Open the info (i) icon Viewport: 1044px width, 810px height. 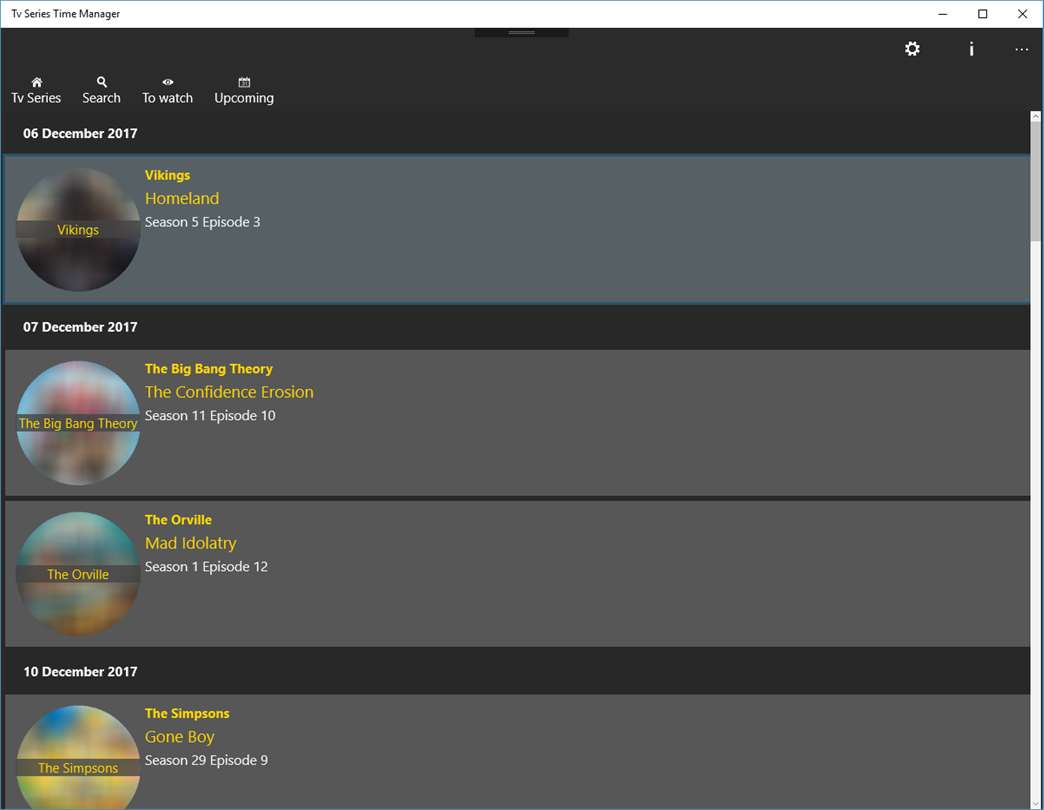(971, 49)
